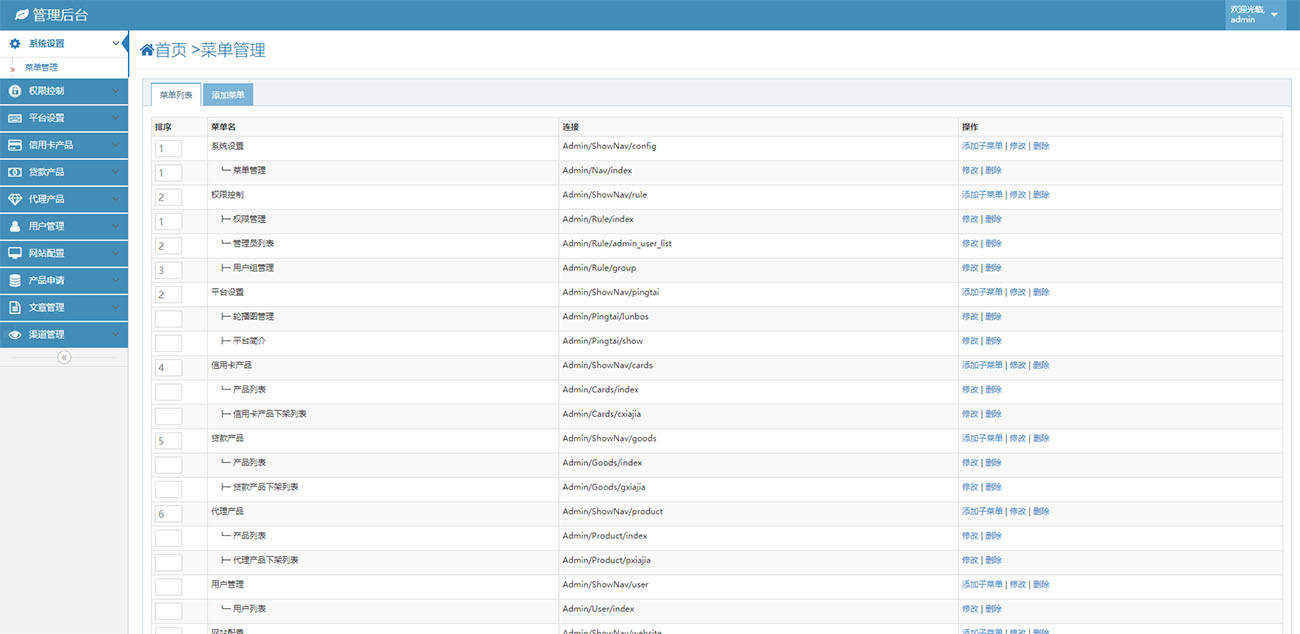Expand the 文章管理 sidebar chevron
Viewport: 1300px width, 634px height.
coord(116,307)
